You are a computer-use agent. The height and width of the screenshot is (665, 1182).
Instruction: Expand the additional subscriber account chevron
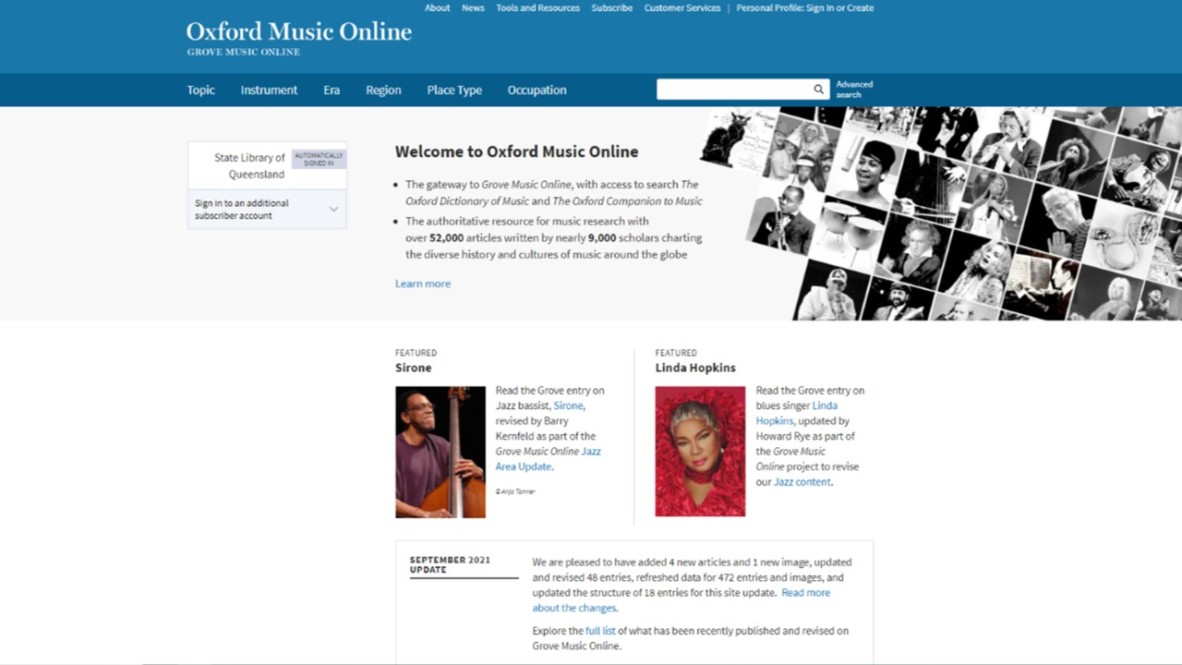click(333, 210)
